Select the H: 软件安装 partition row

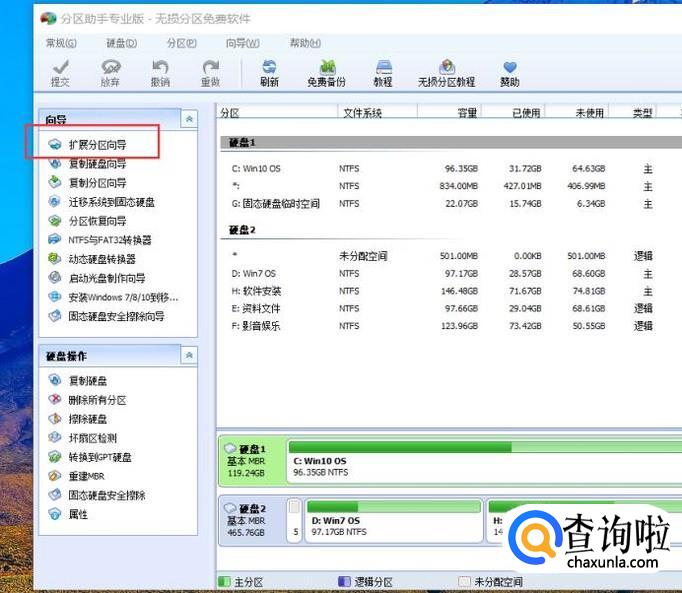pyautogui.click(x=449, y=291)
